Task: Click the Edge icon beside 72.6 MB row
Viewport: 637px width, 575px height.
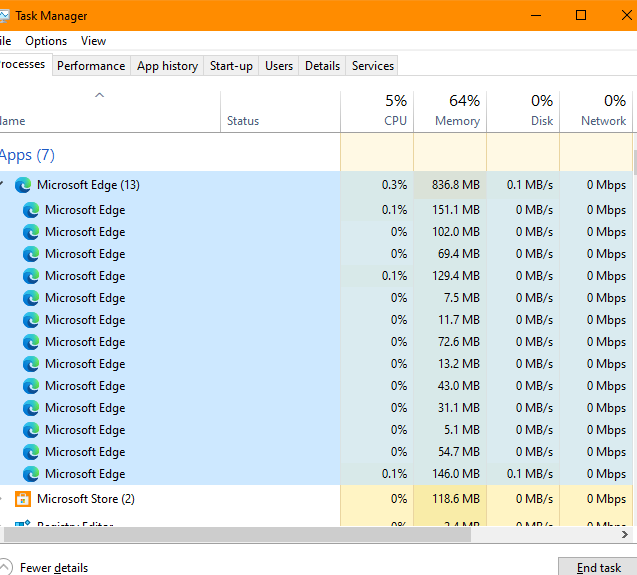Action: 31,342
